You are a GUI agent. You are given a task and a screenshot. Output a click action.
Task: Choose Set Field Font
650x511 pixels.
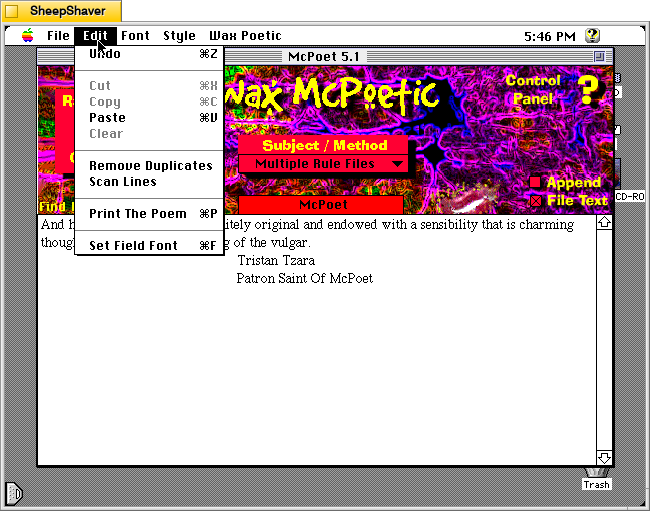point(149,246)
